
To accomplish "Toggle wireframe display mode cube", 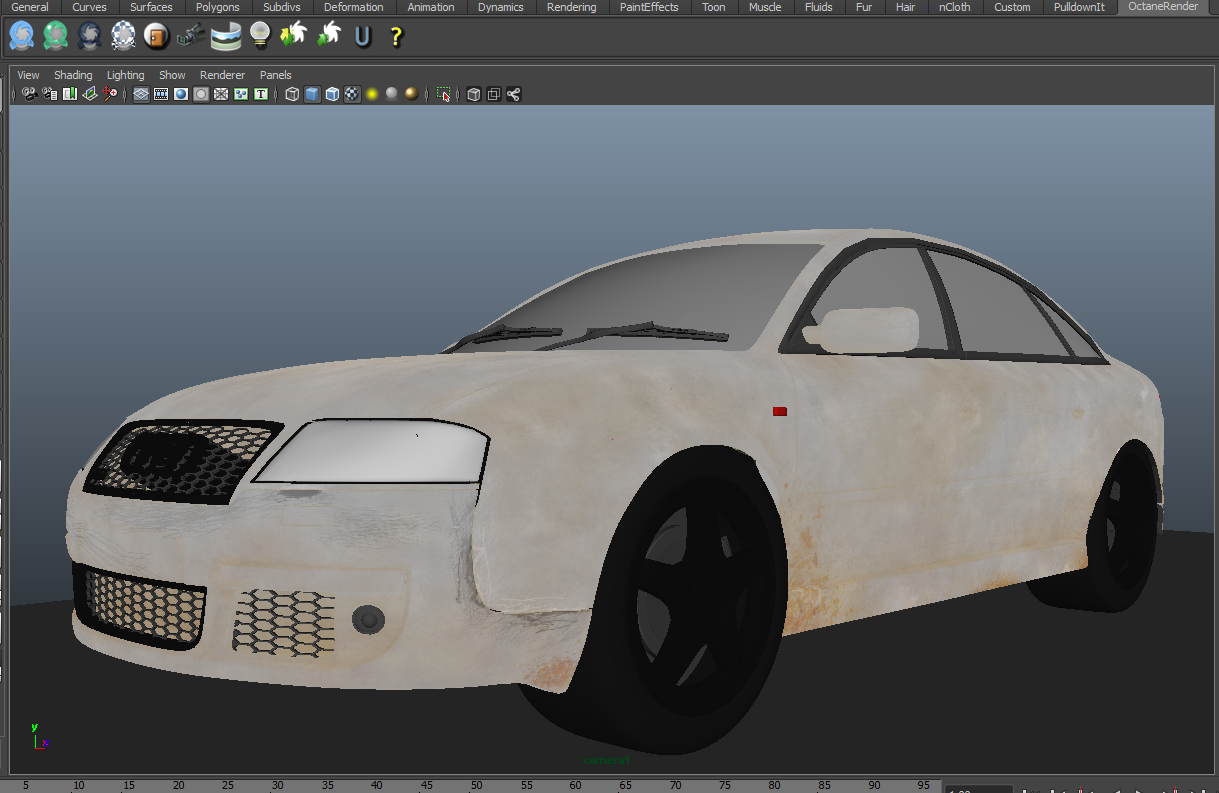I will (292, 94).
